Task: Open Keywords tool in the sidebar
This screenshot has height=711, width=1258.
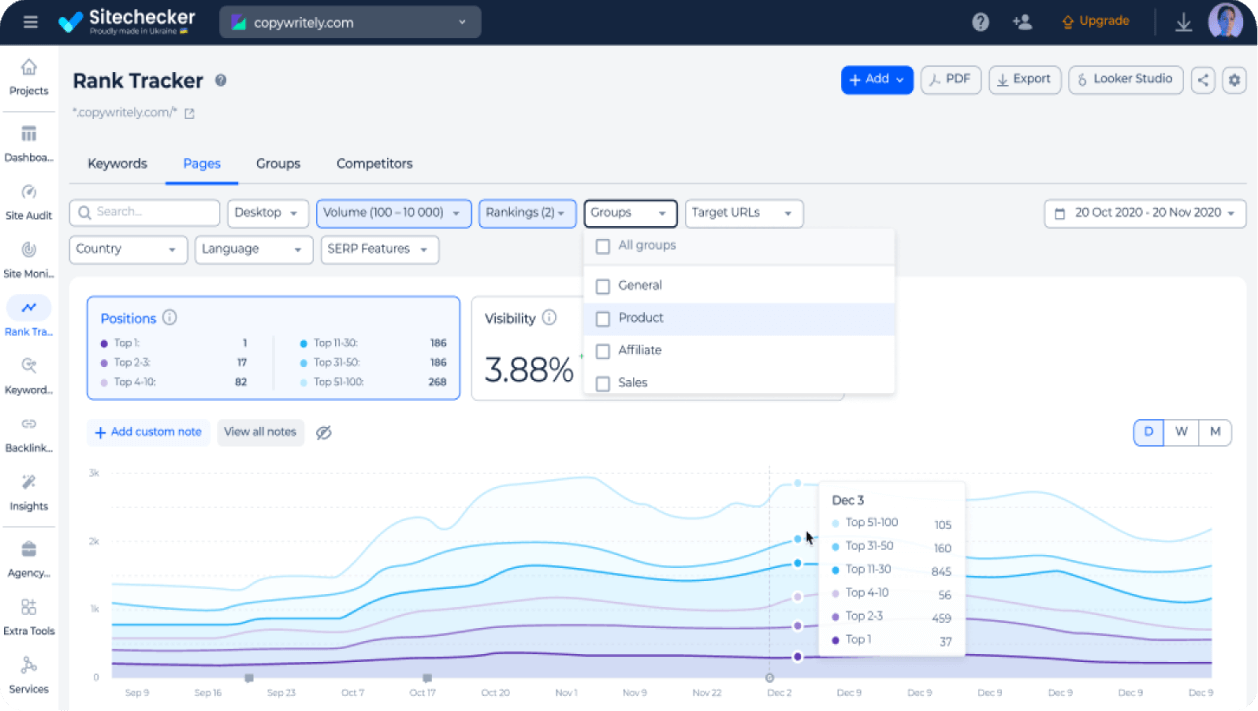Action: click(x=29, y=376)
